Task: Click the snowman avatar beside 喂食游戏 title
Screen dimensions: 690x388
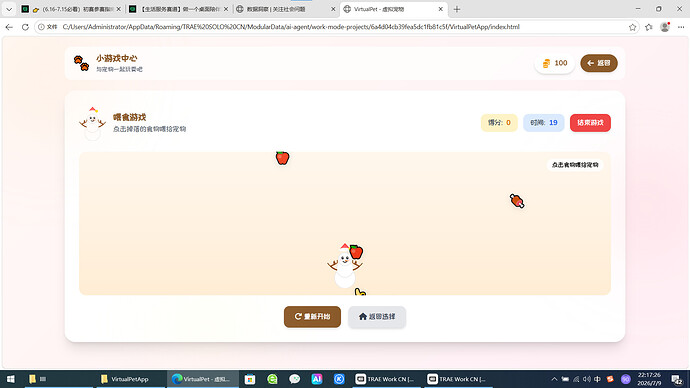Action: (x=92, y=124)
